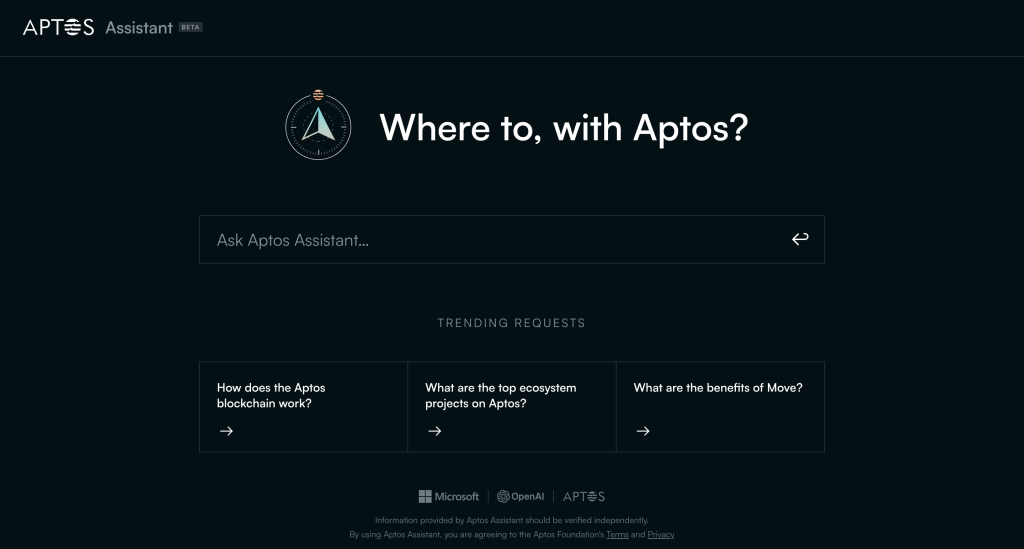Click the Assistant label in the header
Viewport: 1024px width, 549px height.
[x=139, y=28]
